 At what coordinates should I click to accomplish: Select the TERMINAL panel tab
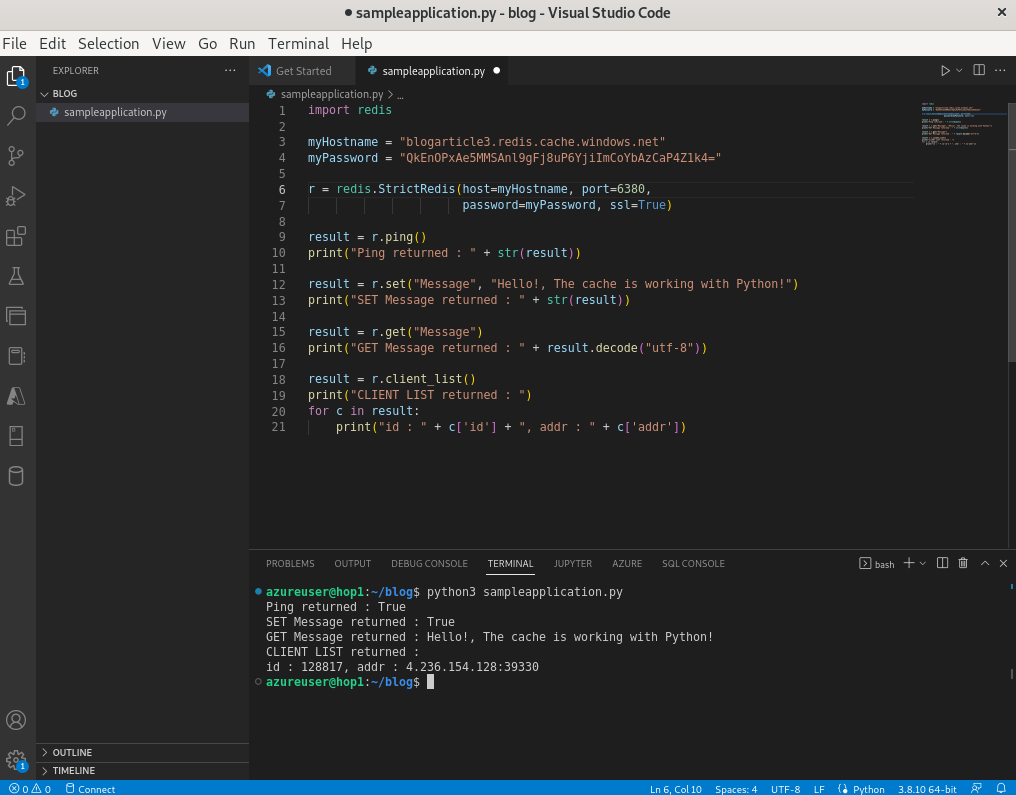point(511,564)
